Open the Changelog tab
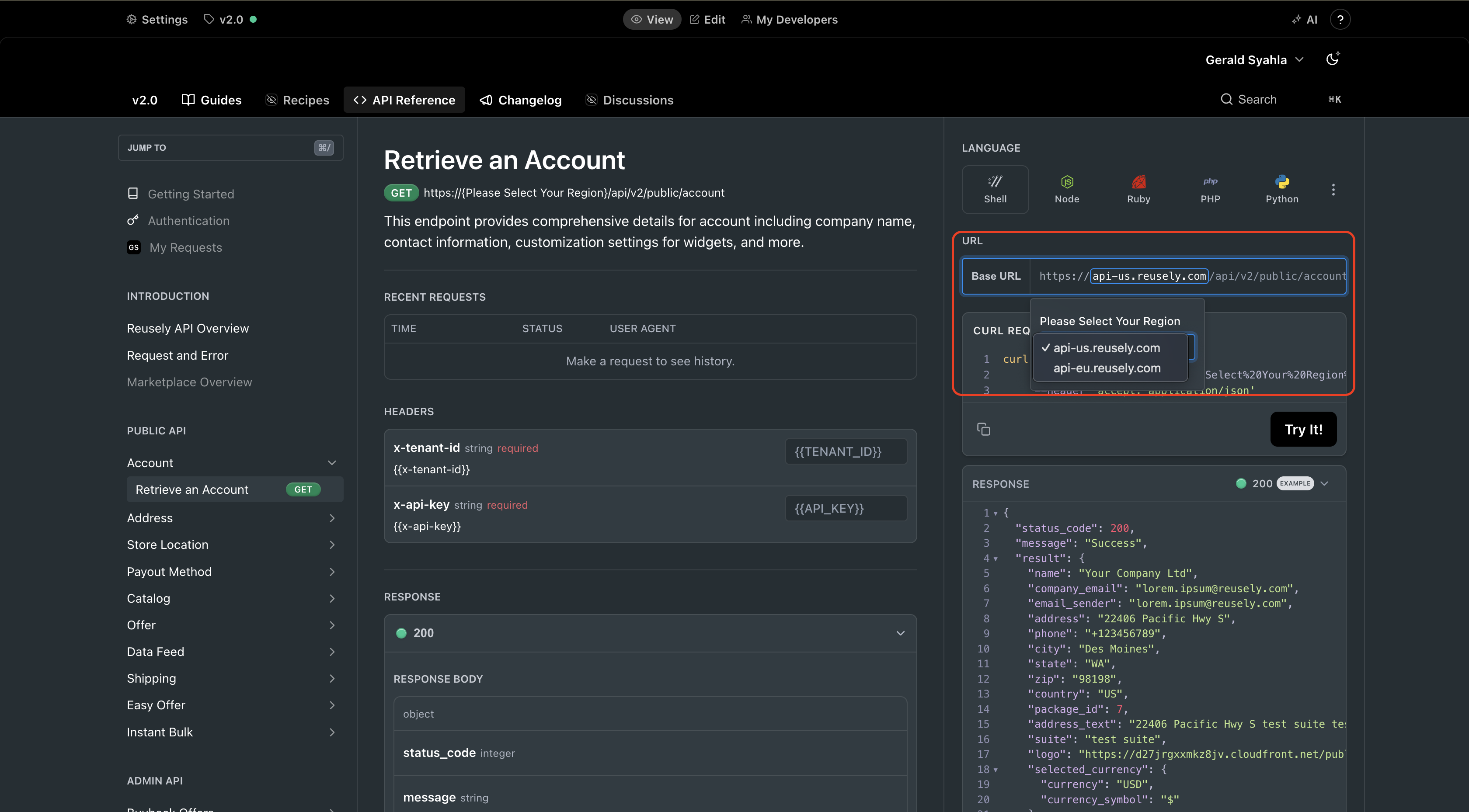This screenshot has height=812, width=1469. coord(521,100)
